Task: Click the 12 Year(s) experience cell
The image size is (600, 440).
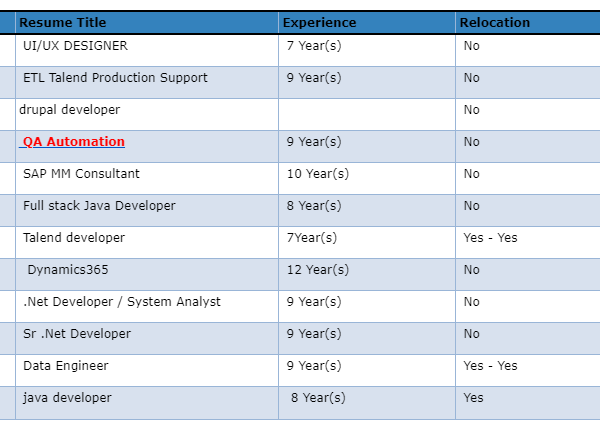Action: [x=318, y=270]
